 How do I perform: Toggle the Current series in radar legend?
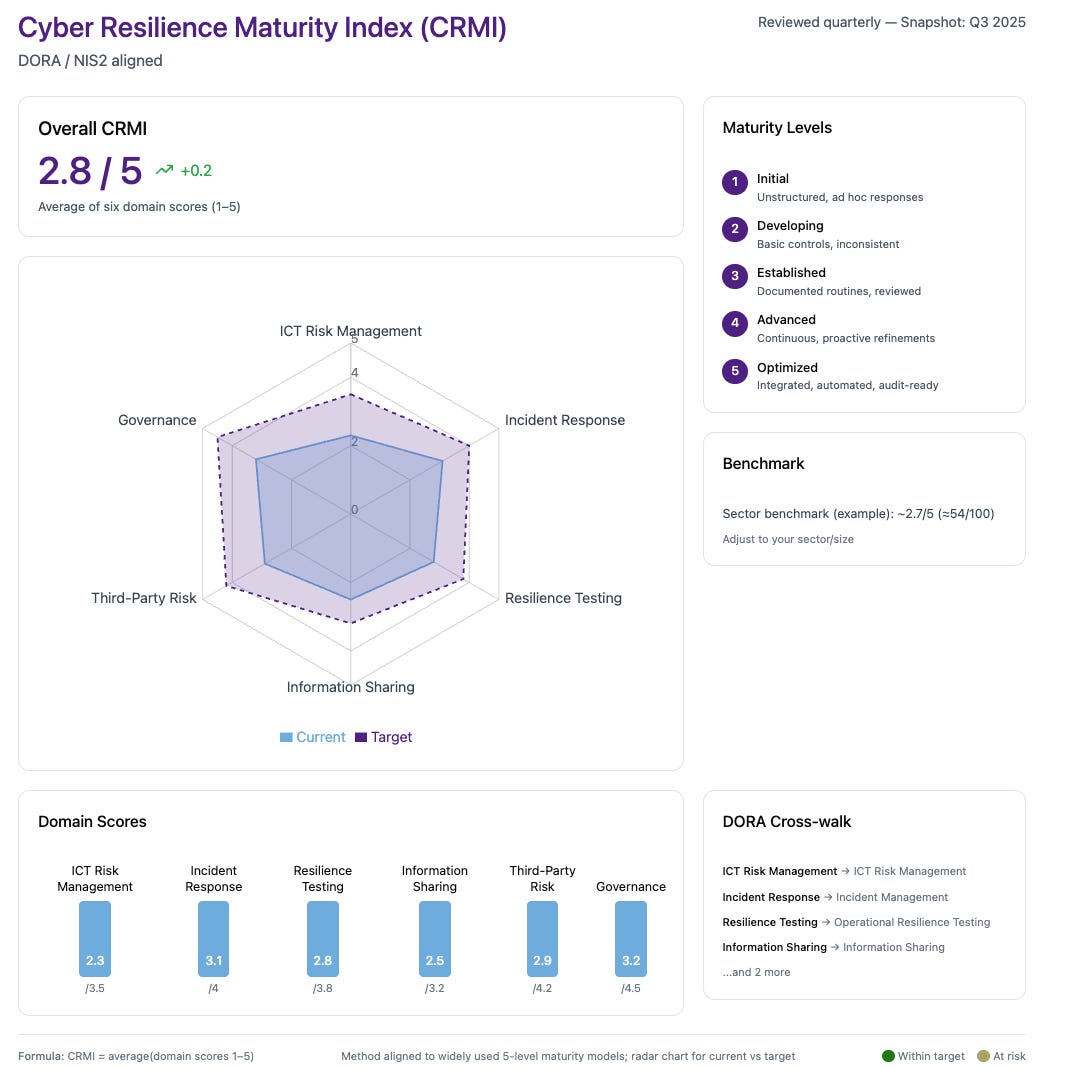coord(313,737)
